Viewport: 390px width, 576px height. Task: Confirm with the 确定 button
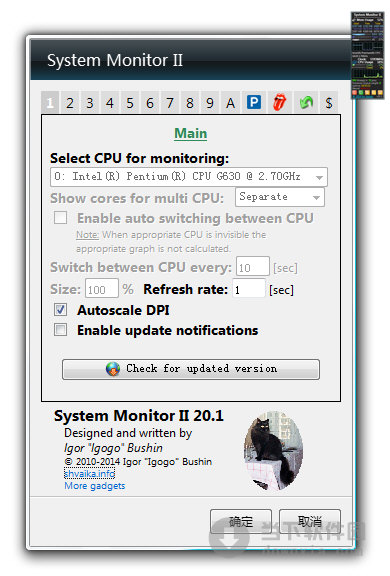click(241, 521)
